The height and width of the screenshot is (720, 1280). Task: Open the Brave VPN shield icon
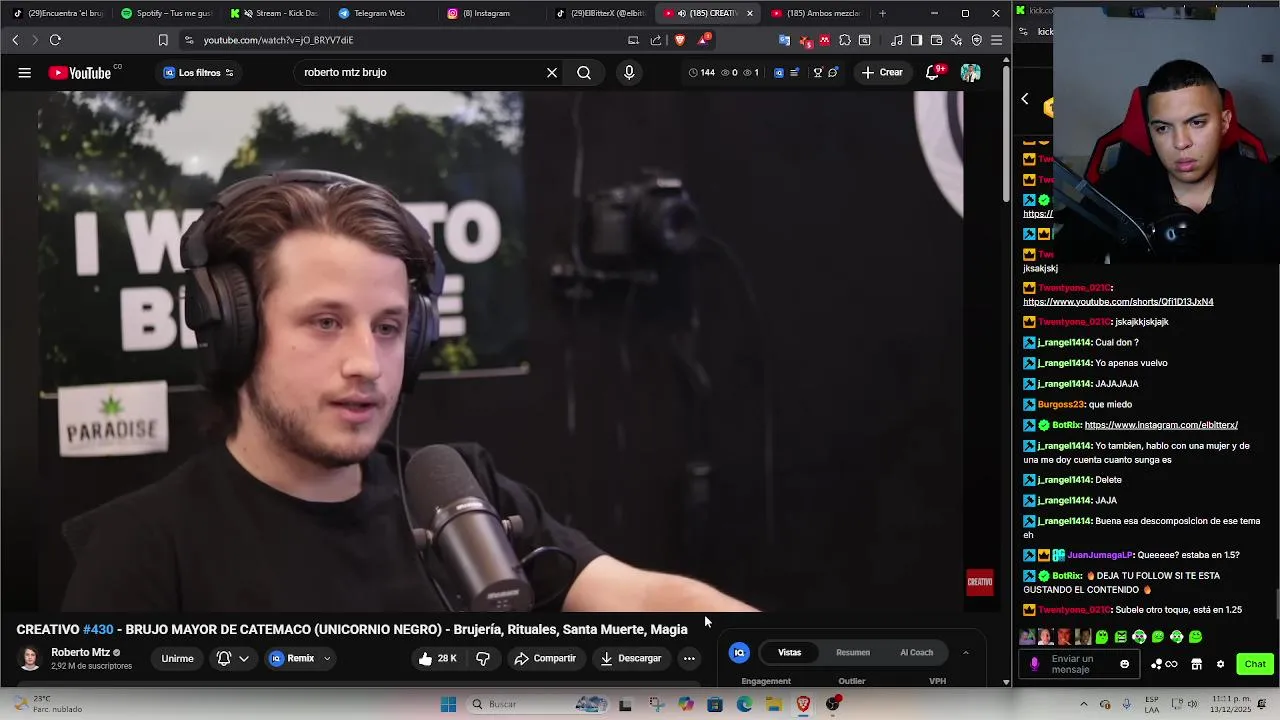point(976,40)
